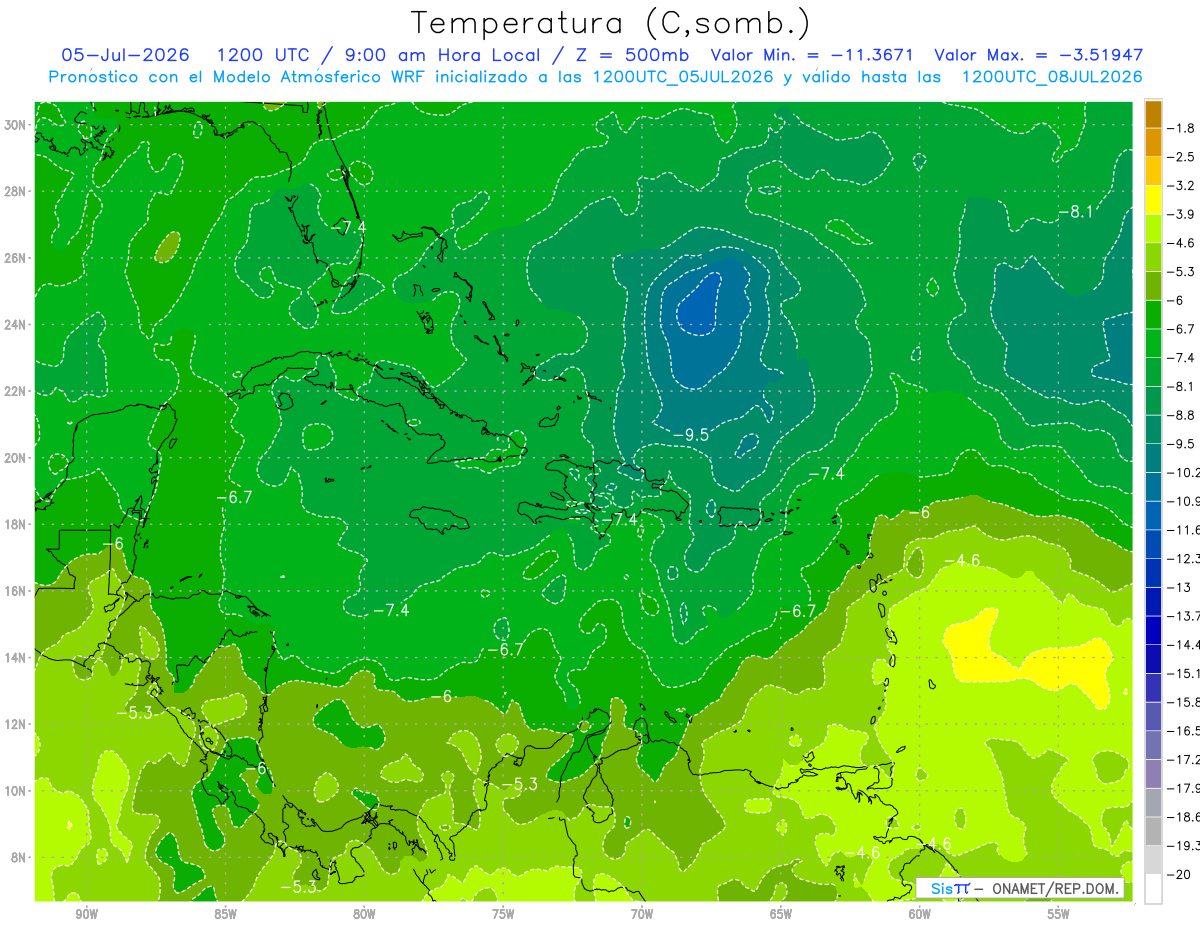Pick the legend swatch between -10.9 and -11.6
Image resolution: width=1200 pixels, height=927 pixels.
[1153, 515]
